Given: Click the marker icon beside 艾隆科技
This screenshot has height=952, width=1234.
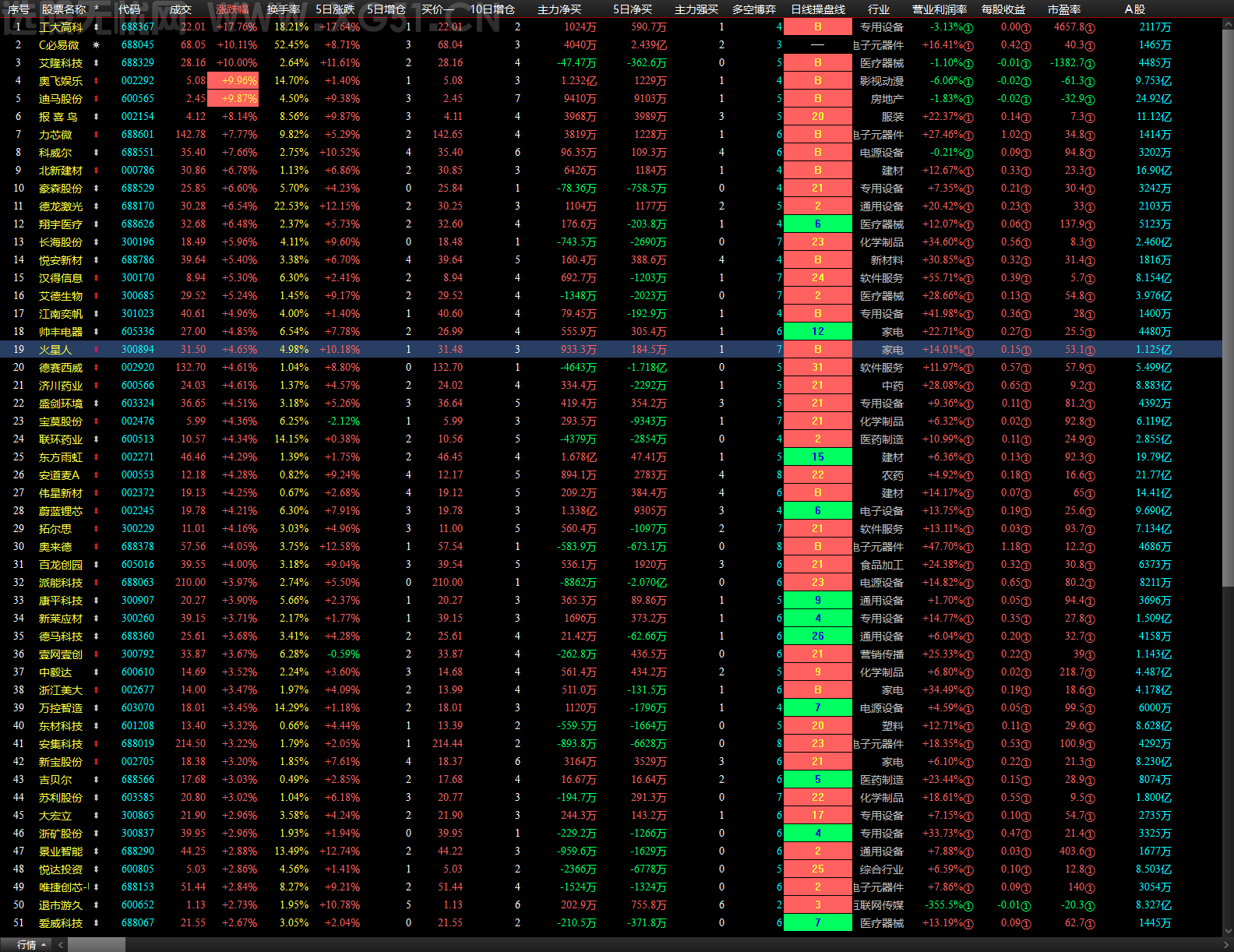Looking at the screenshot, I should point(96,63).
